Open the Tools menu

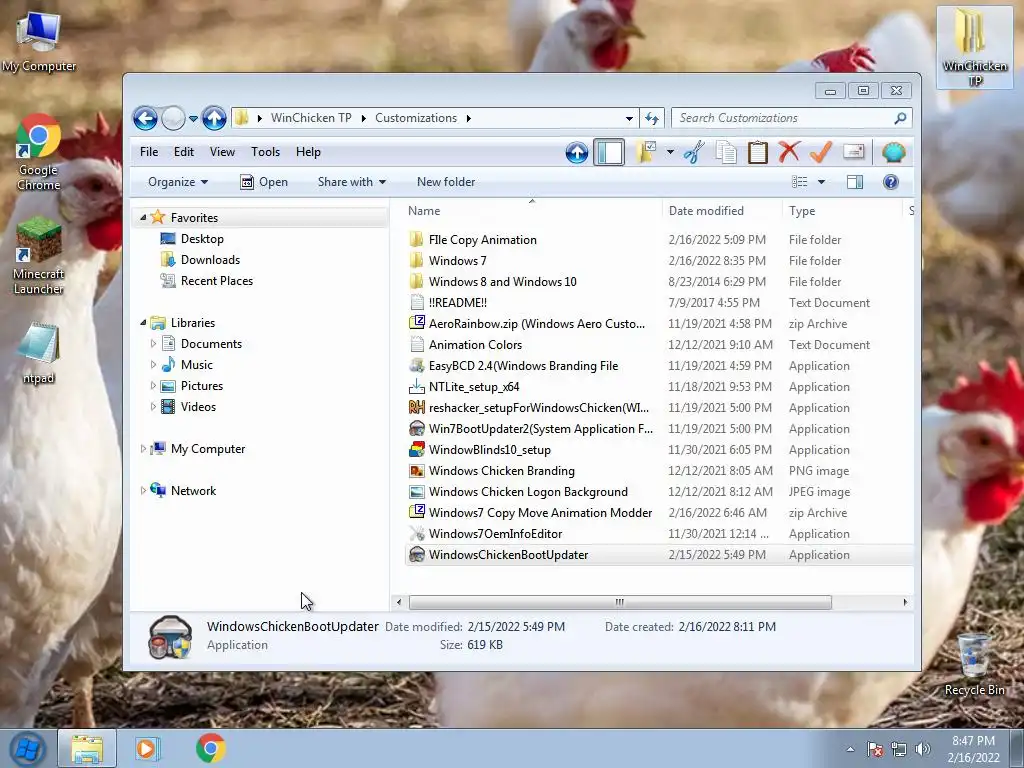[265, 152]
